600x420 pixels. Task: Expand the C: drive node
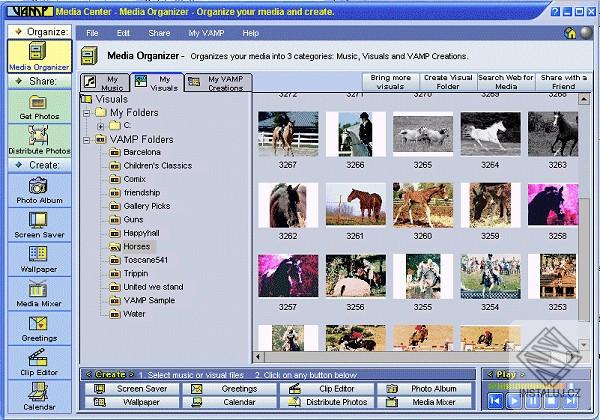click(100, 126)
